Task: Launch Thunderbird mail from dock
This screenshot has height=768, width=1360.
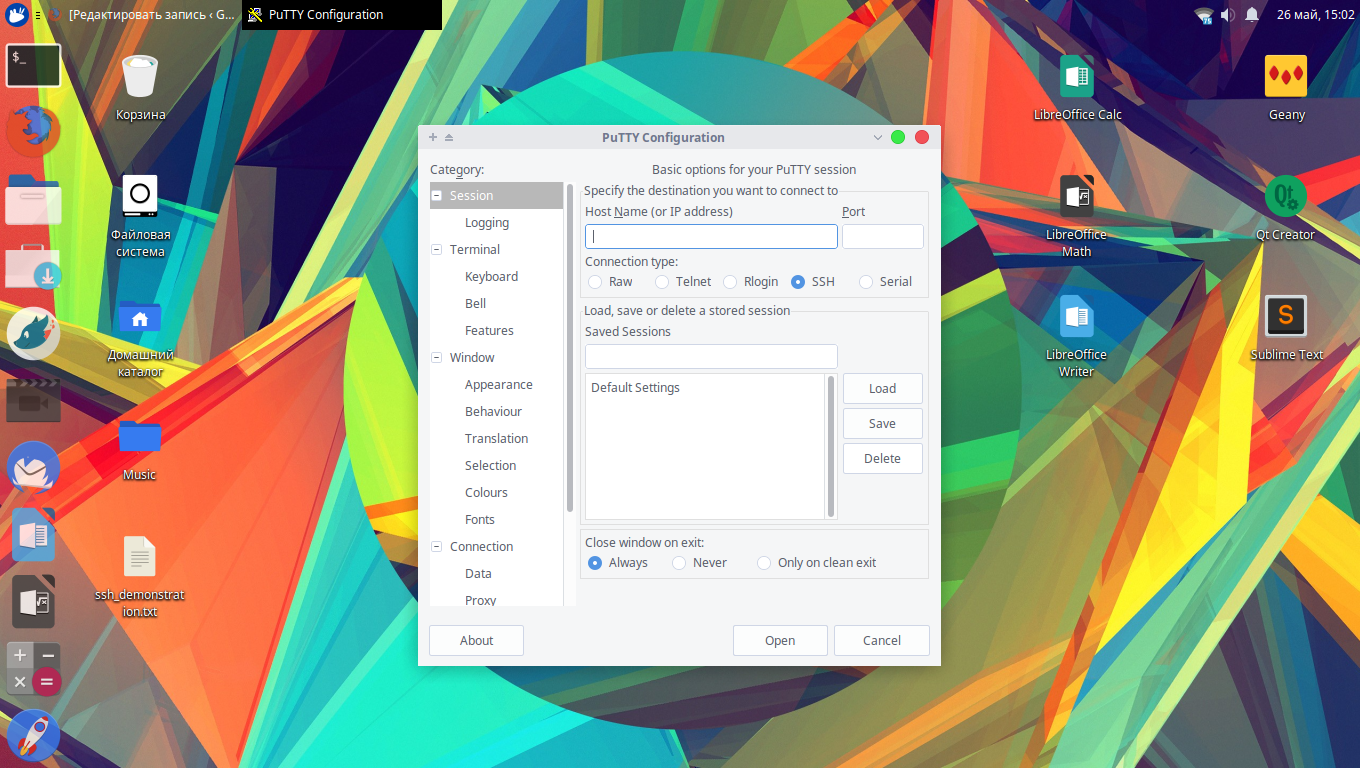Action: pos(34,468)
